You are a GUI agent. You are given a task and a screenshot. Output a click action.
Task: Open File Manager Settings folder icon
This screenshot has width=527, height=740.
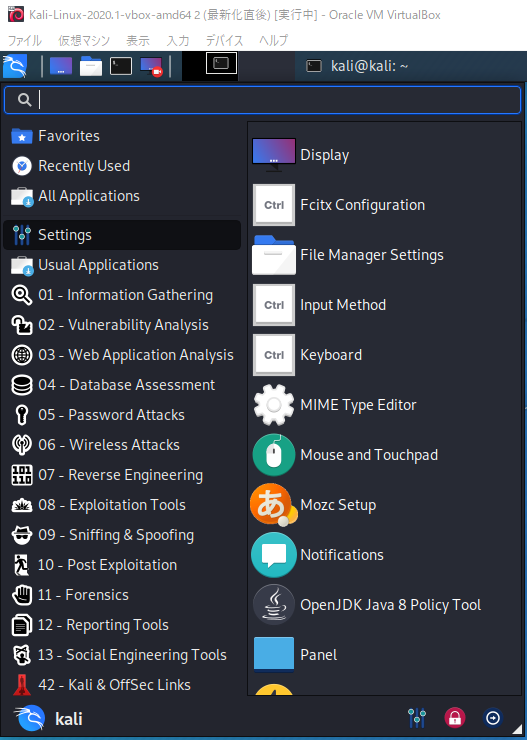(274, 255)
